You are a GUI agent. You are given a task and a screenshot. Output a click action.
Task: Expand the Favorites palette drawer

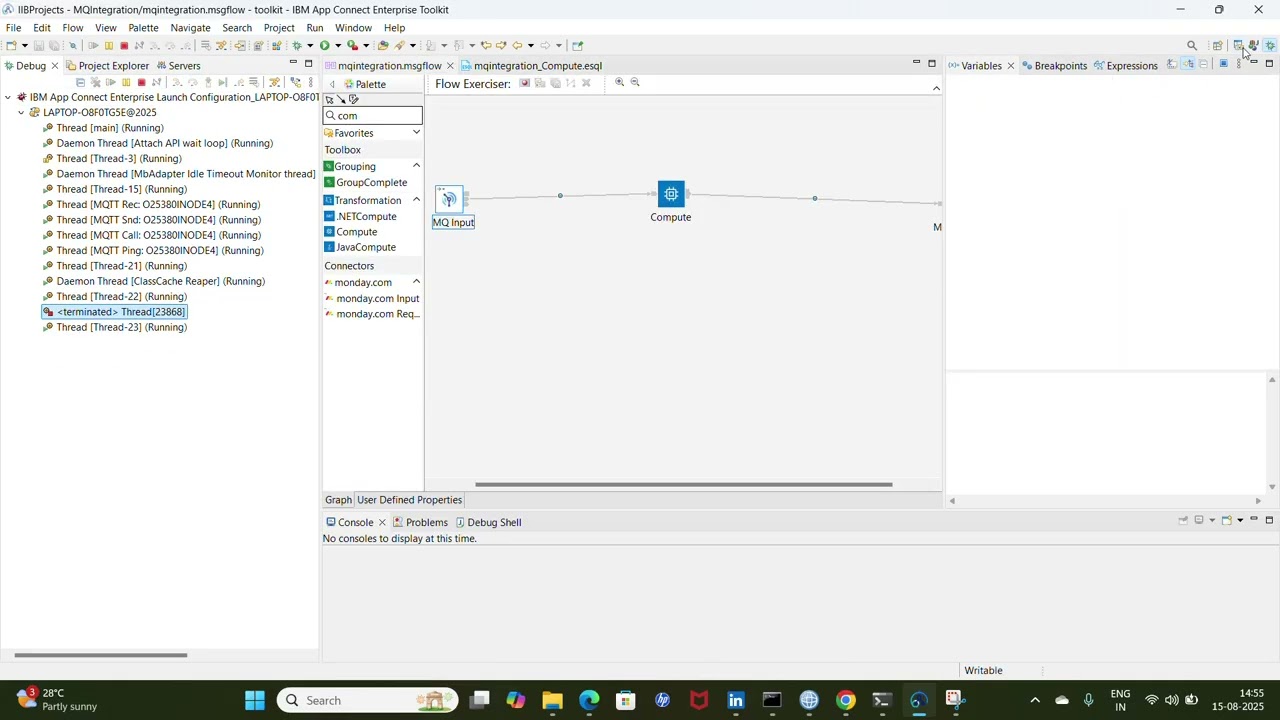[x=416, y=132]
